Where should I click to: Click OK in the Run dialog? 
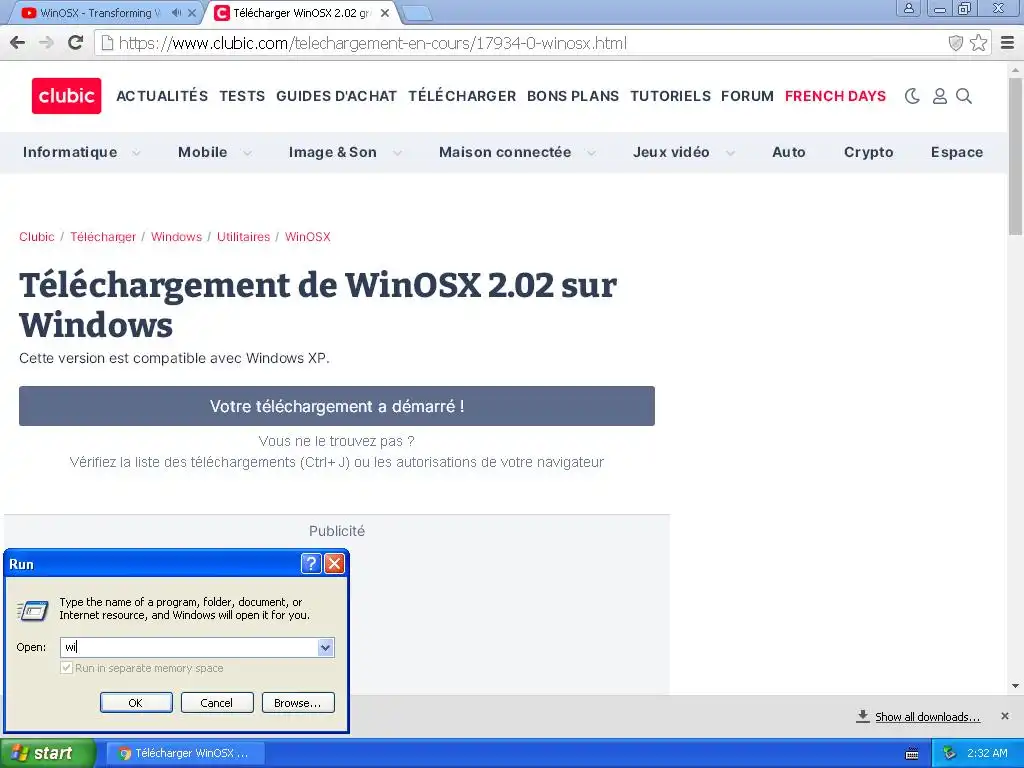136,703
